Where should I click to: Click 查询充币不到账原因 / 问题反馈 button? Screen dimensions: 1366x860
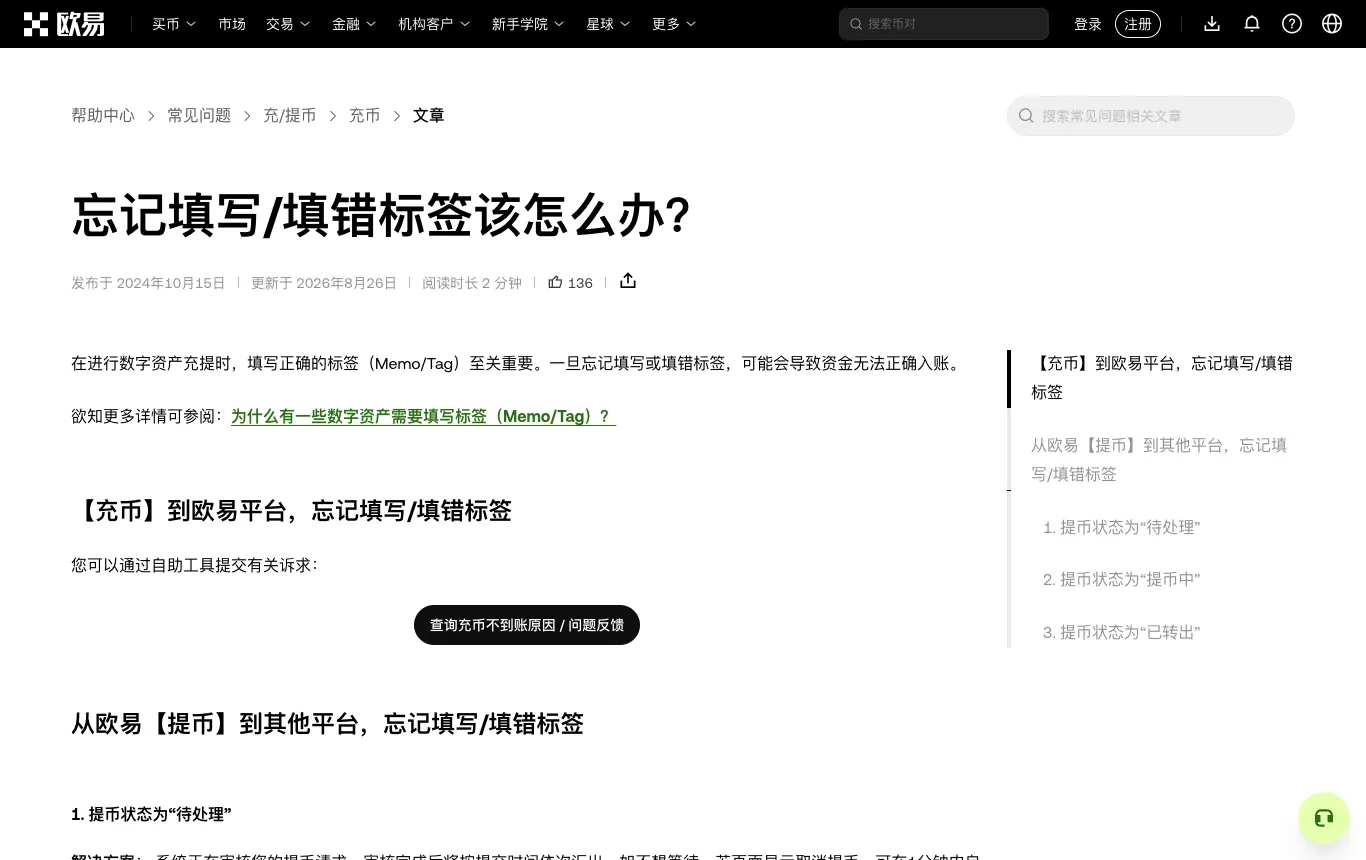point(527,625)
